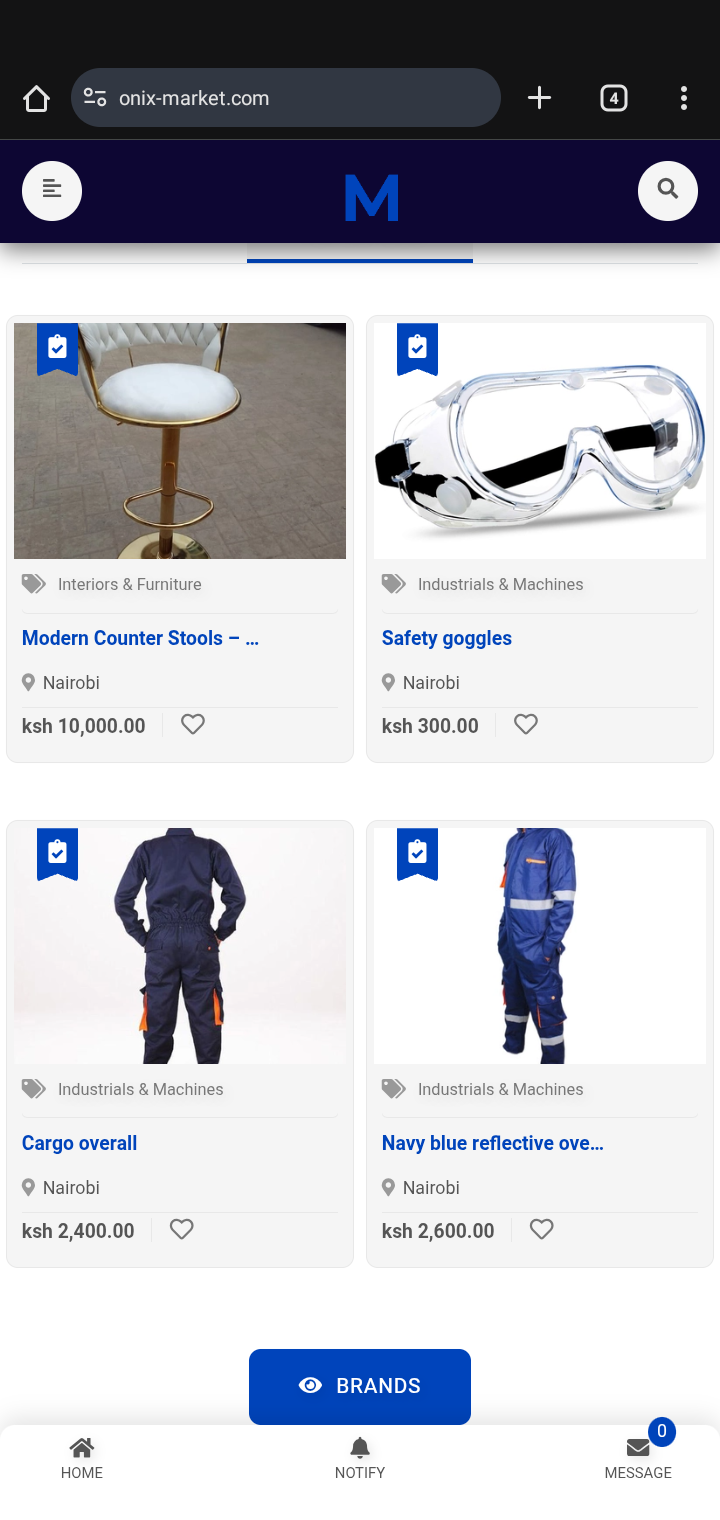Favorite the Modern Counter Stools listing with its heart
The image size is (720, 1520).
[x=193, y=724]
